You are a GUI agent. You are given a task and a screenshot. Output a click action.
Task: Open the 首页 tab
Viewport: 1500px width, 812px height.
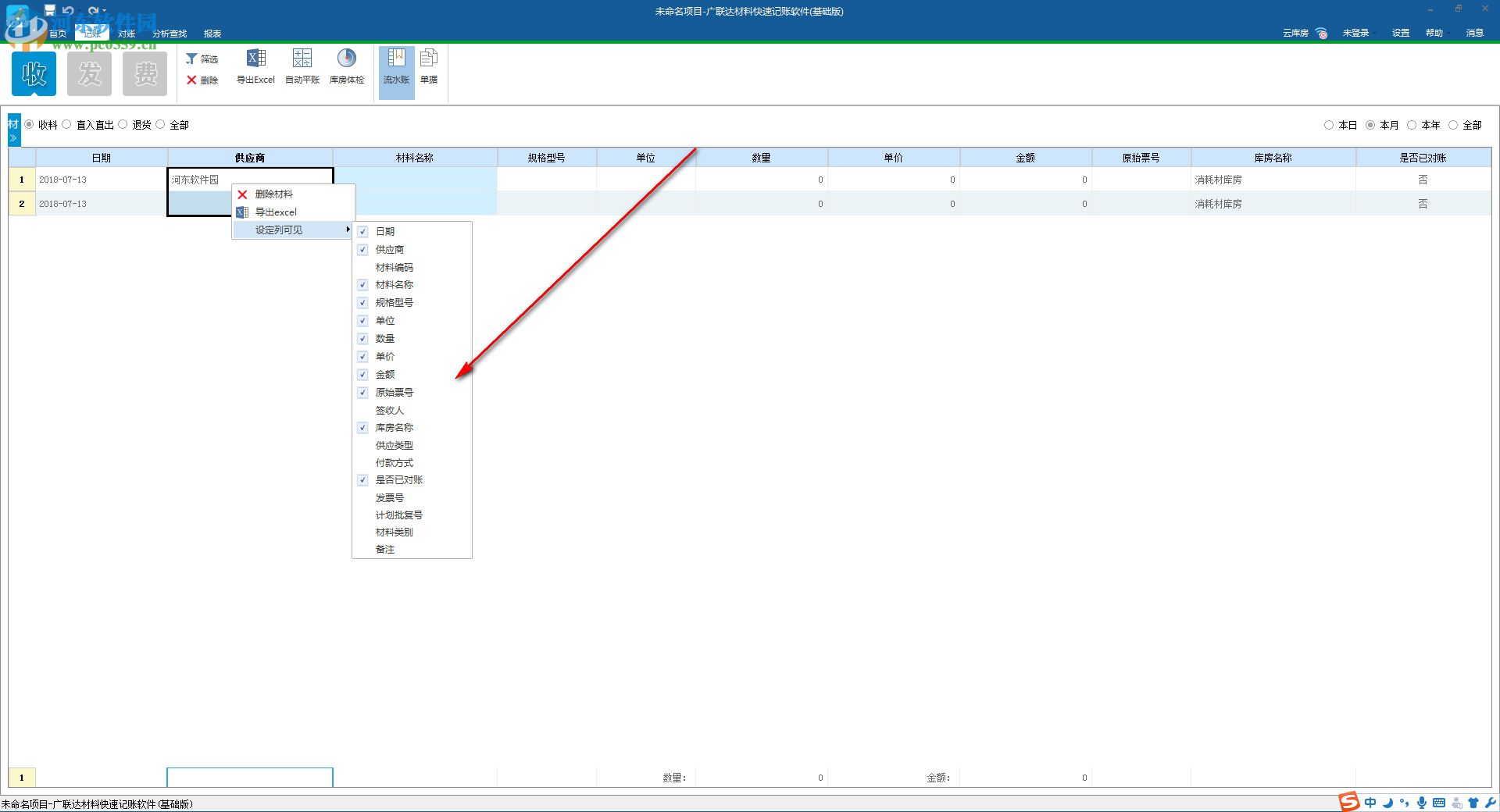pyautogui.click(x=57, y=34)
